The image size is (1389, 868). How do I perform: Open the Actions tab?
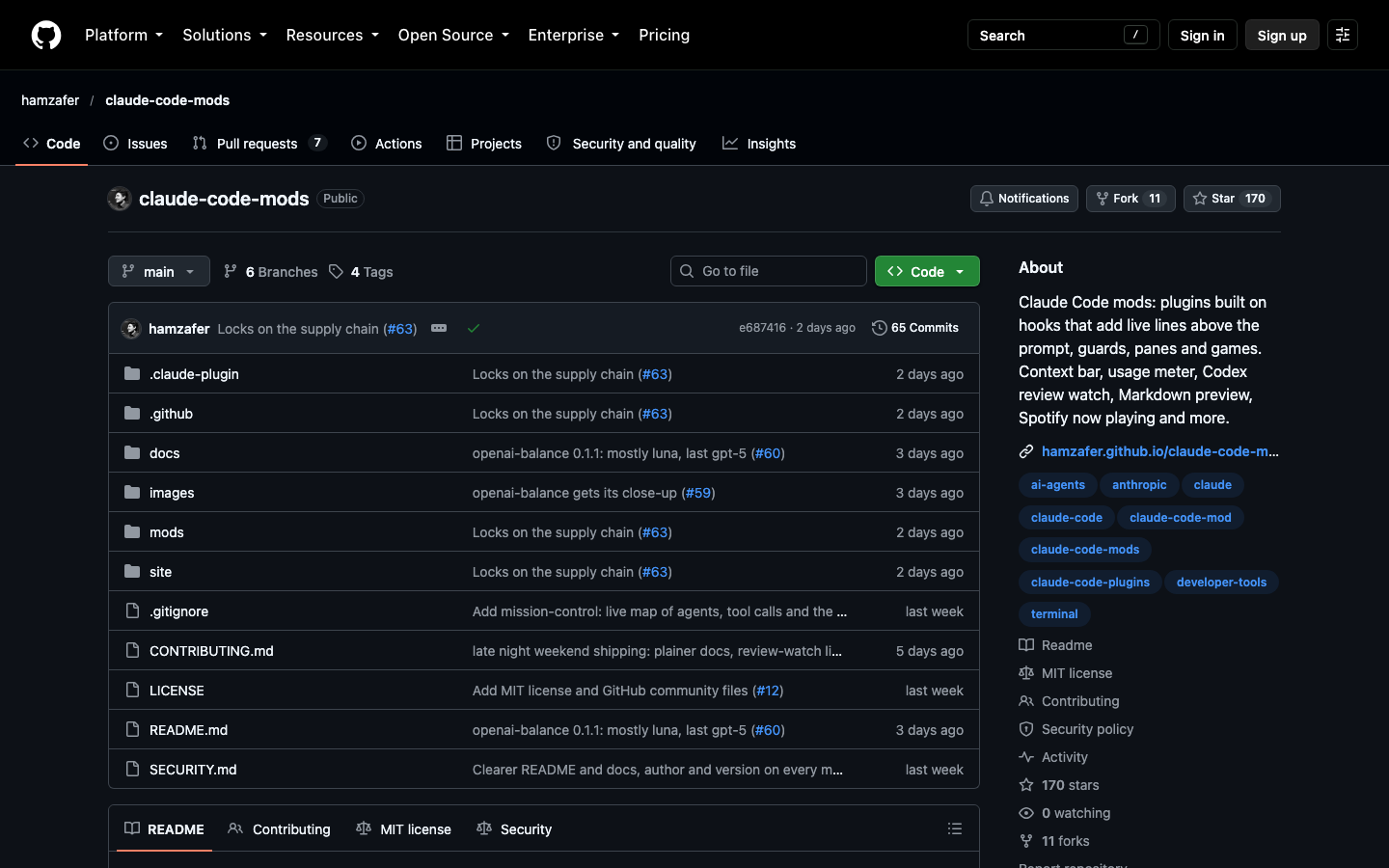pyautogui.click(x=387, y=144)
